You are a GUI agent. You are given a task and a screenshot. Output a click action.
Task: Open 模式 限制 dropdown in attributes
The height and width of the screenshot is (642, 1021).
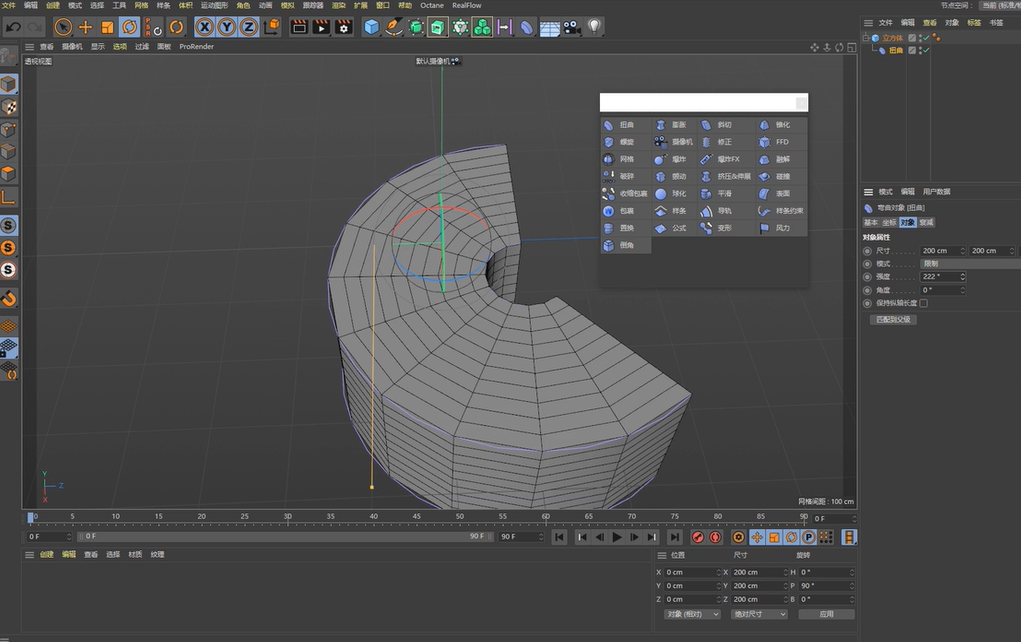pos(970,264)
